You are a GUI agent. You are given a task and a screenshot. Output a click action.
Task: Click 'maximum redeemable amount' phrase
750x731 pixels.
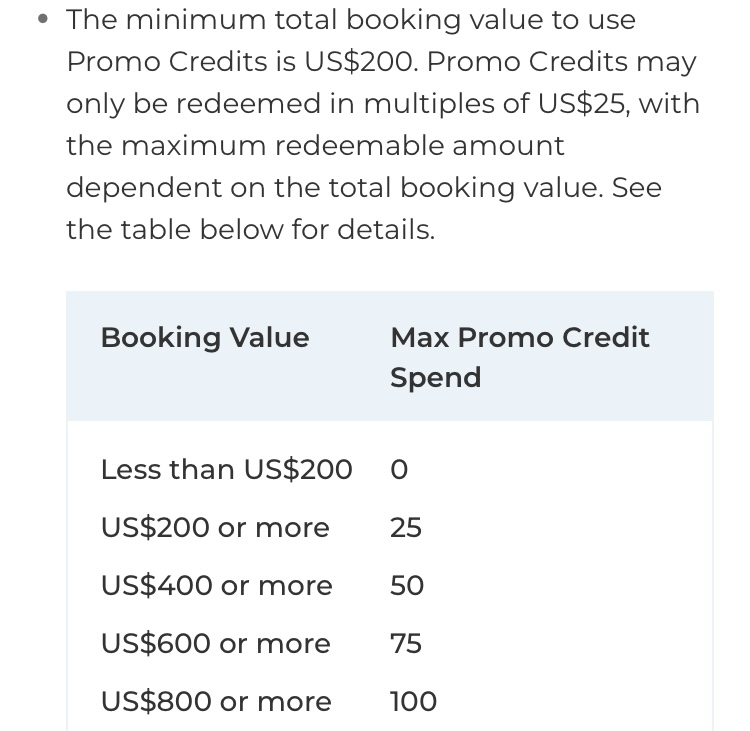tap(342, 146)
